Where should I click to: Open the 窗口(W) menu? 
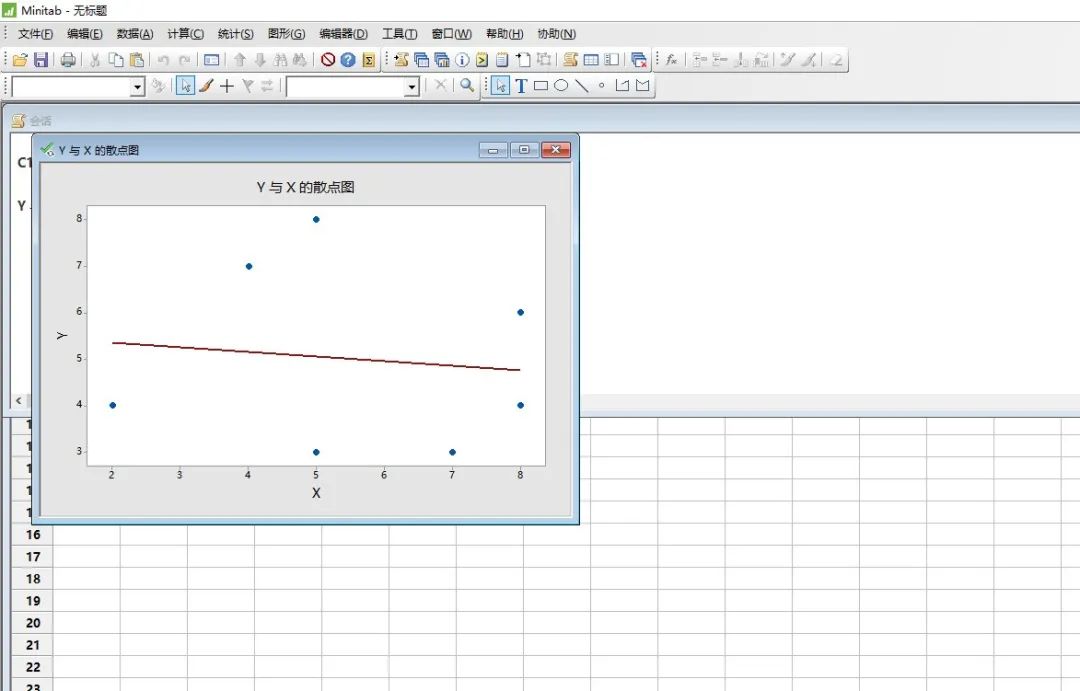pyautogui.click(x=452, y=34)
